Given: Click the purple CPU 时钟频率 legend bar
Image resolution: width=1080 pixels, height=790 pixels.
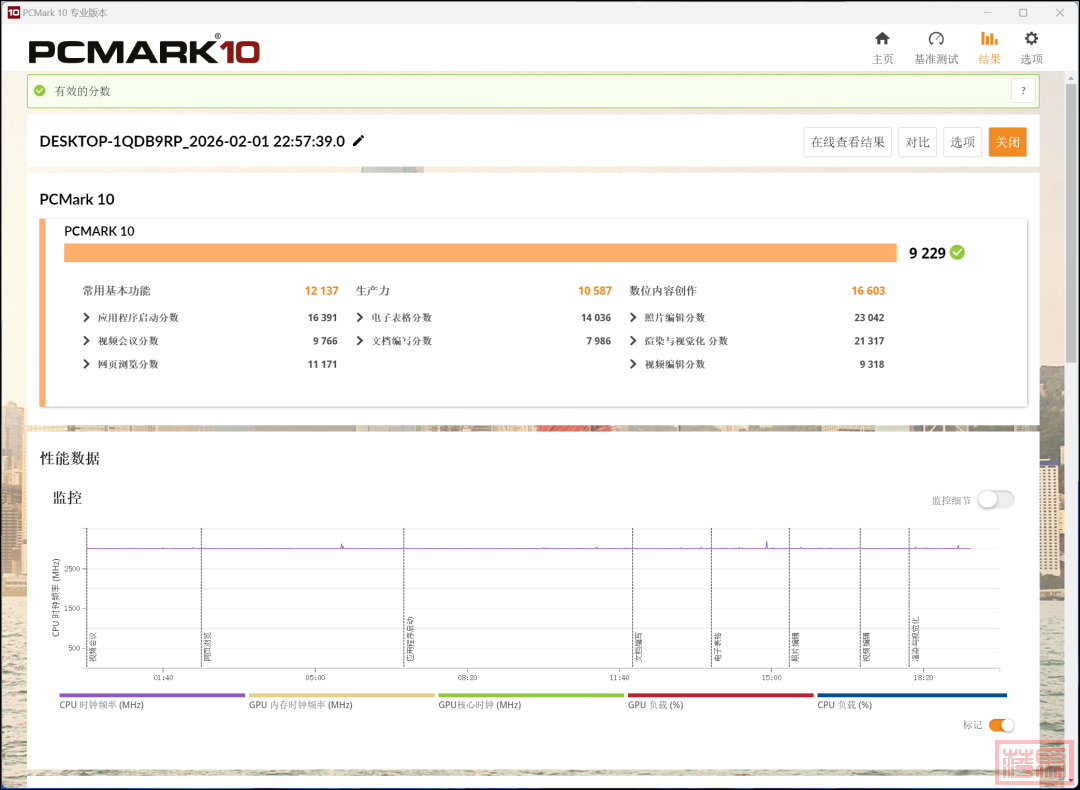Looking at the screenshot, I should coord(152,695).
